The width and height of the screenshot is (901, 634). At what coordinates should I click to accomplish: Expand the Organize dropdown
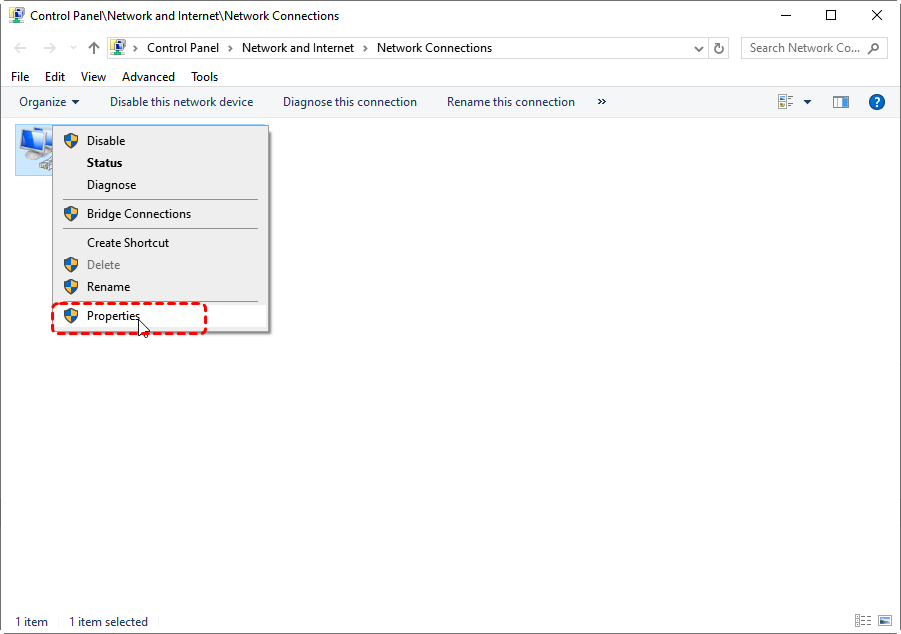click(49, 102)
